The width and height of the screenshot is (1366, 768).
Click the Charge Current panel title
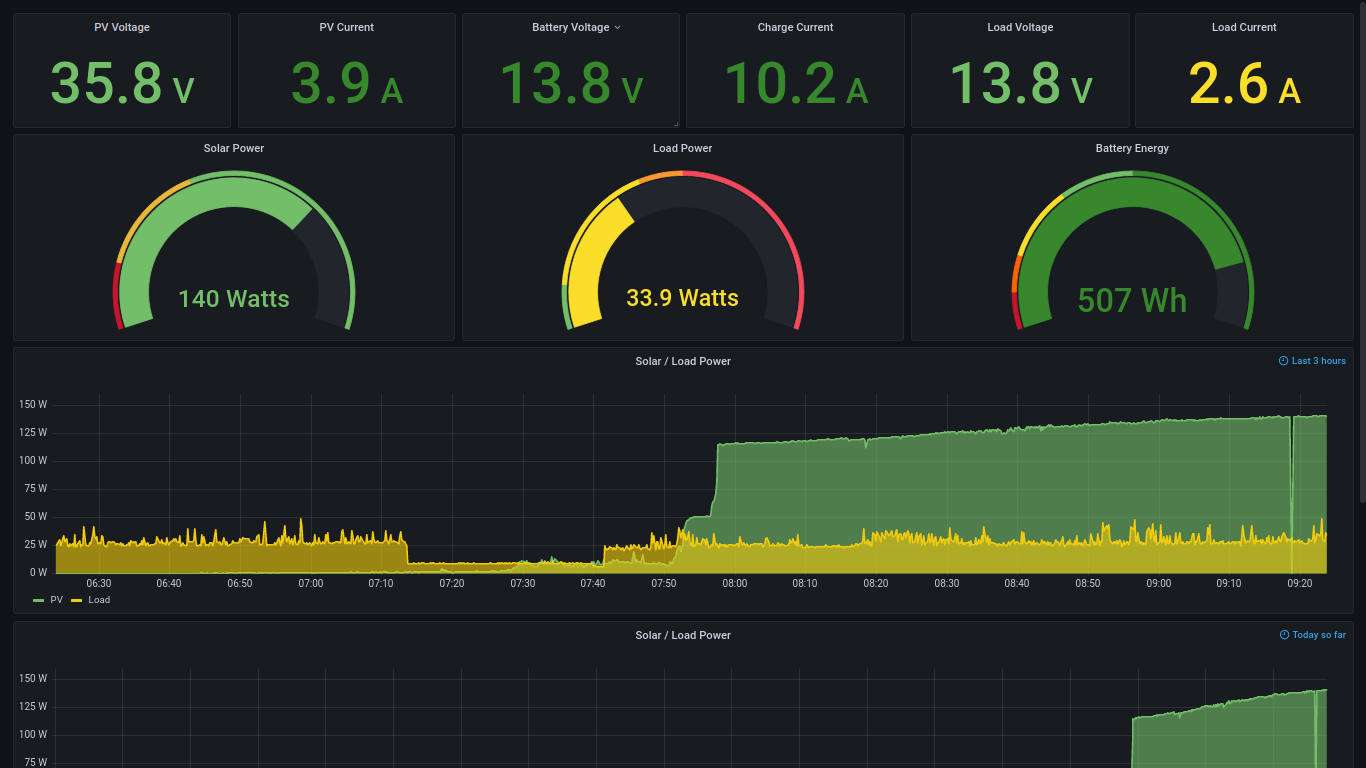point(795,28)
